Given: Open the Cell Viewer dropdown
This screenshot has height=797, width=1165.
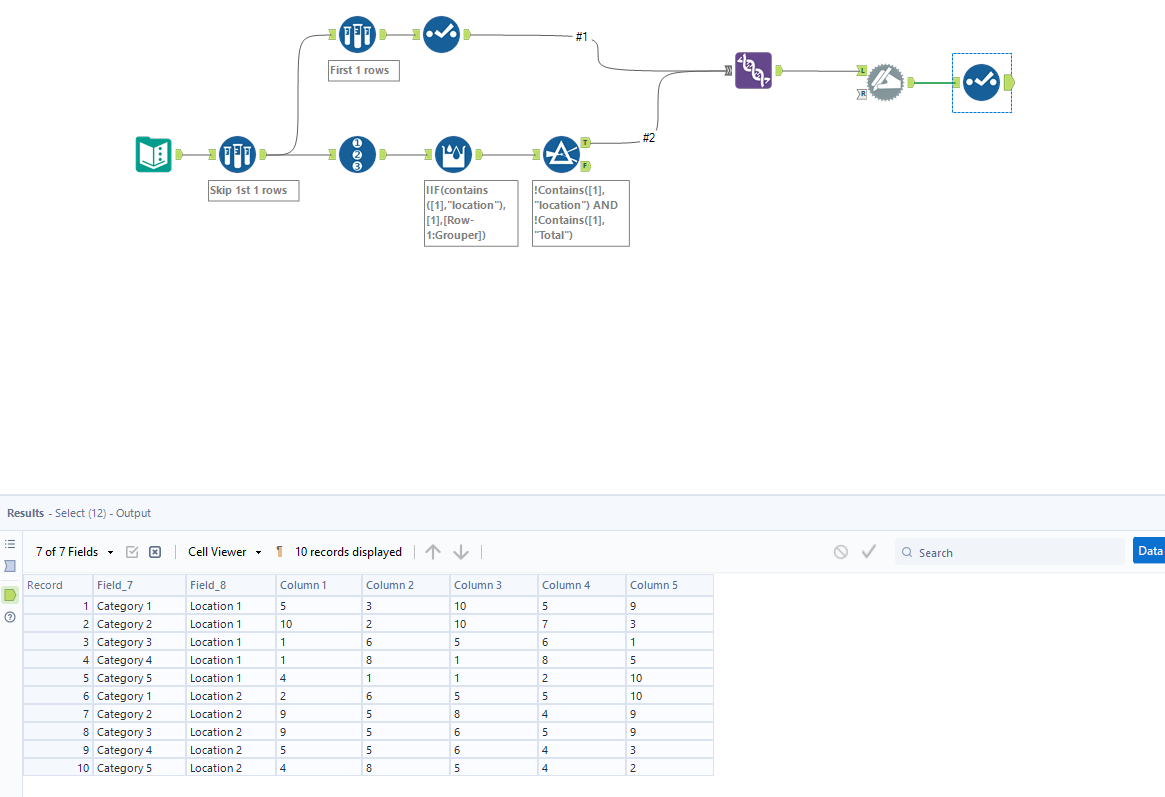Looking at the screenshot, I should (x=220, y=551).
